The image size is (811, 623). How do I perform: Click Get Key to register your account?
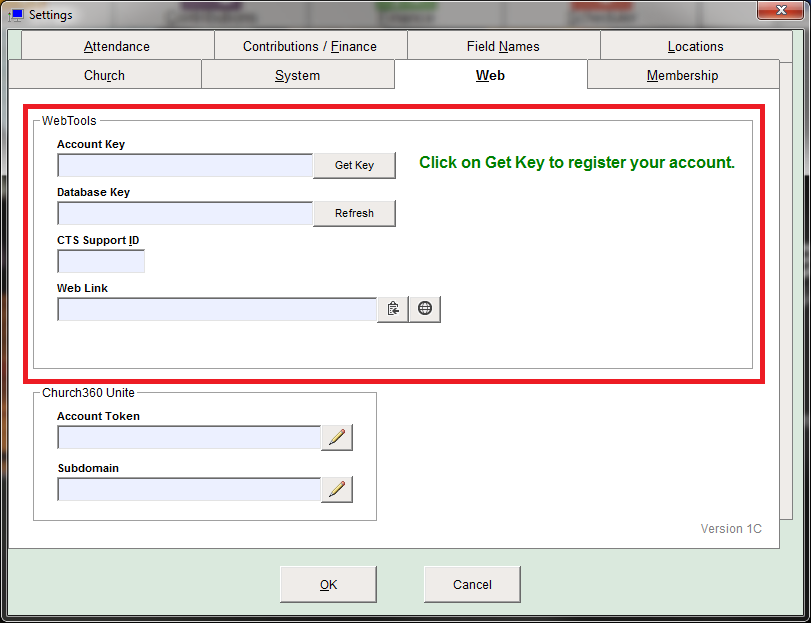pyautogui.click(x=354, y=165)
